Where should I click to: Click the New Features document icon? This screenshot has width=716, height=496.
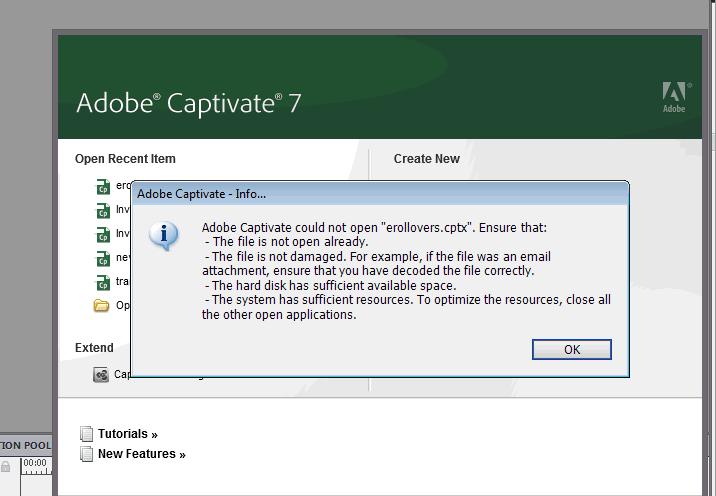(x=86, y=454)
